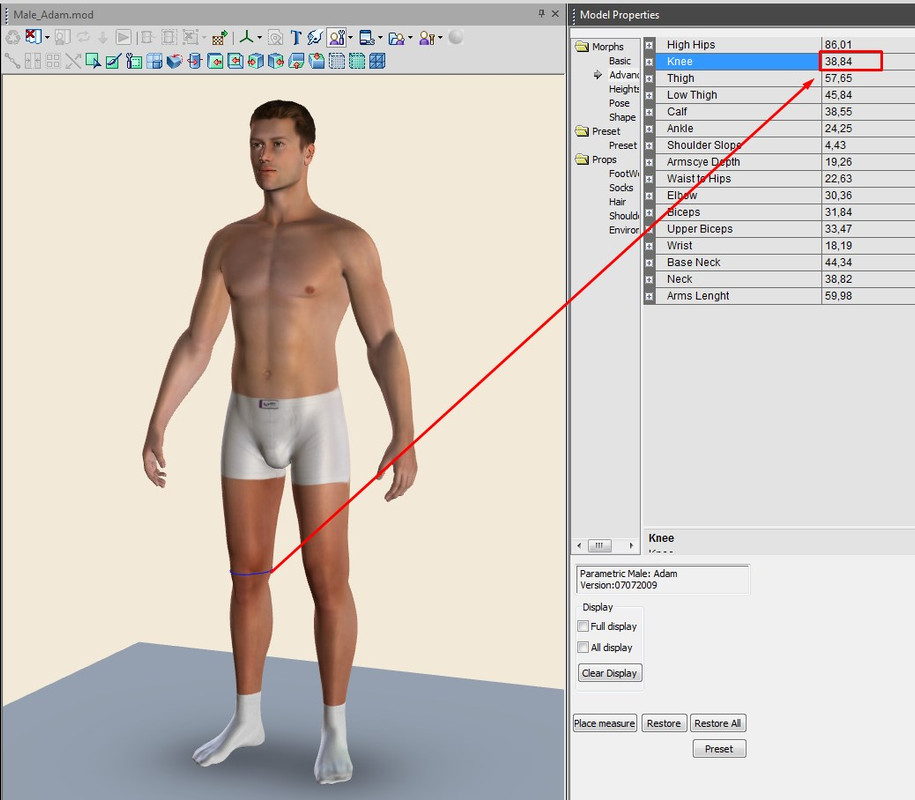The image size is (915, 800).
Task: Select the Arms Lenght measurement row
Action: (x=779, y=296)
